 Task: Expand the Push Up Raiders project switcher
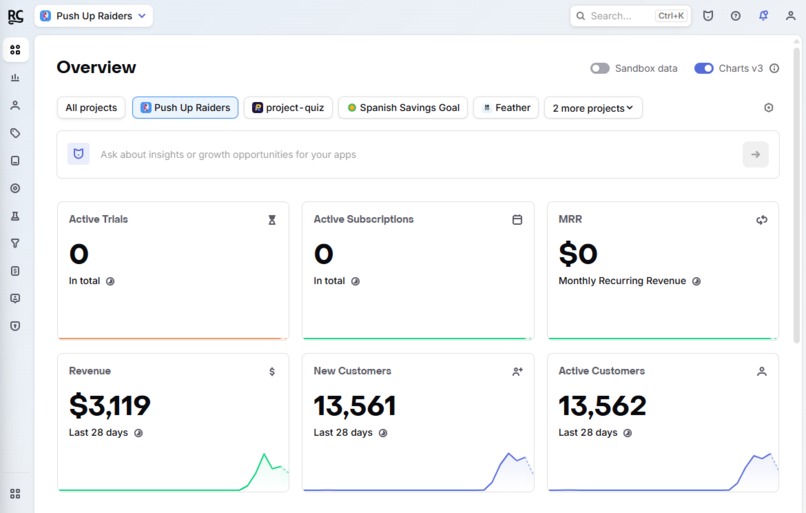coord(94,16)
